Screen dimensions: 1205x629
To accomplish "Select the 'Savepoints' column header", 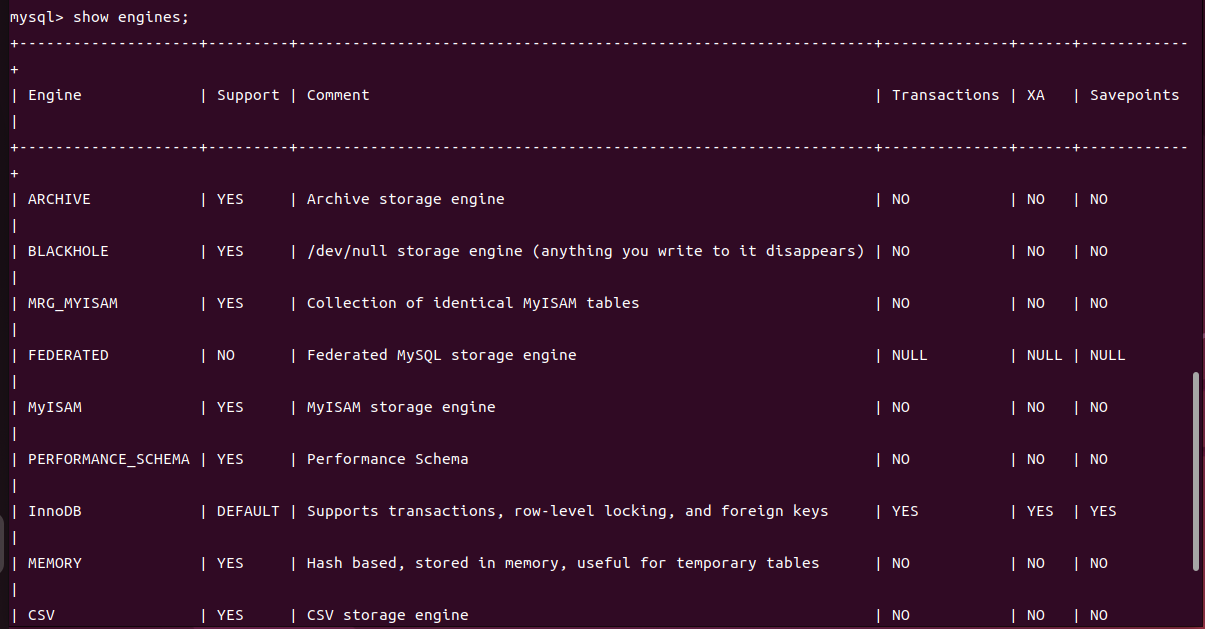I will coord(1135,95).
